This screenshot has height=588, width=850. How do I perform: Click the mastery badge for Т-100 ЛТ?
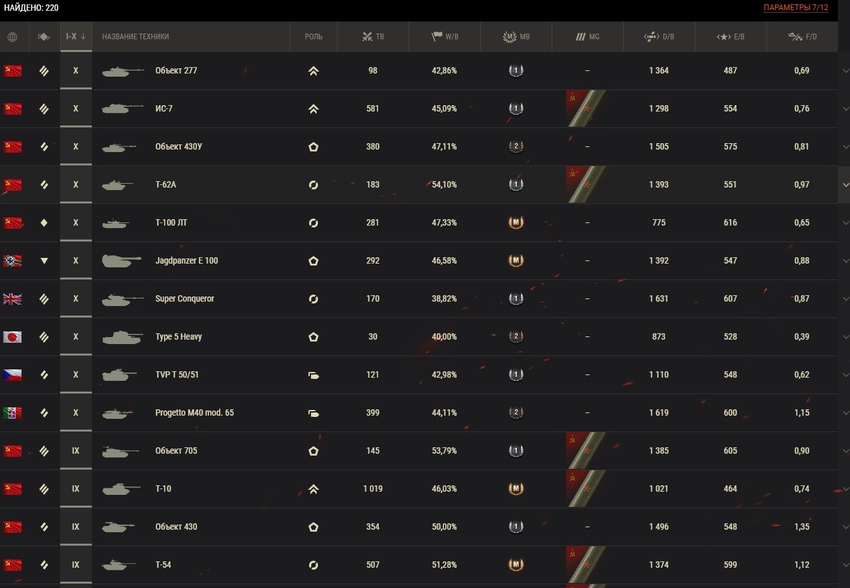point(516,223)
